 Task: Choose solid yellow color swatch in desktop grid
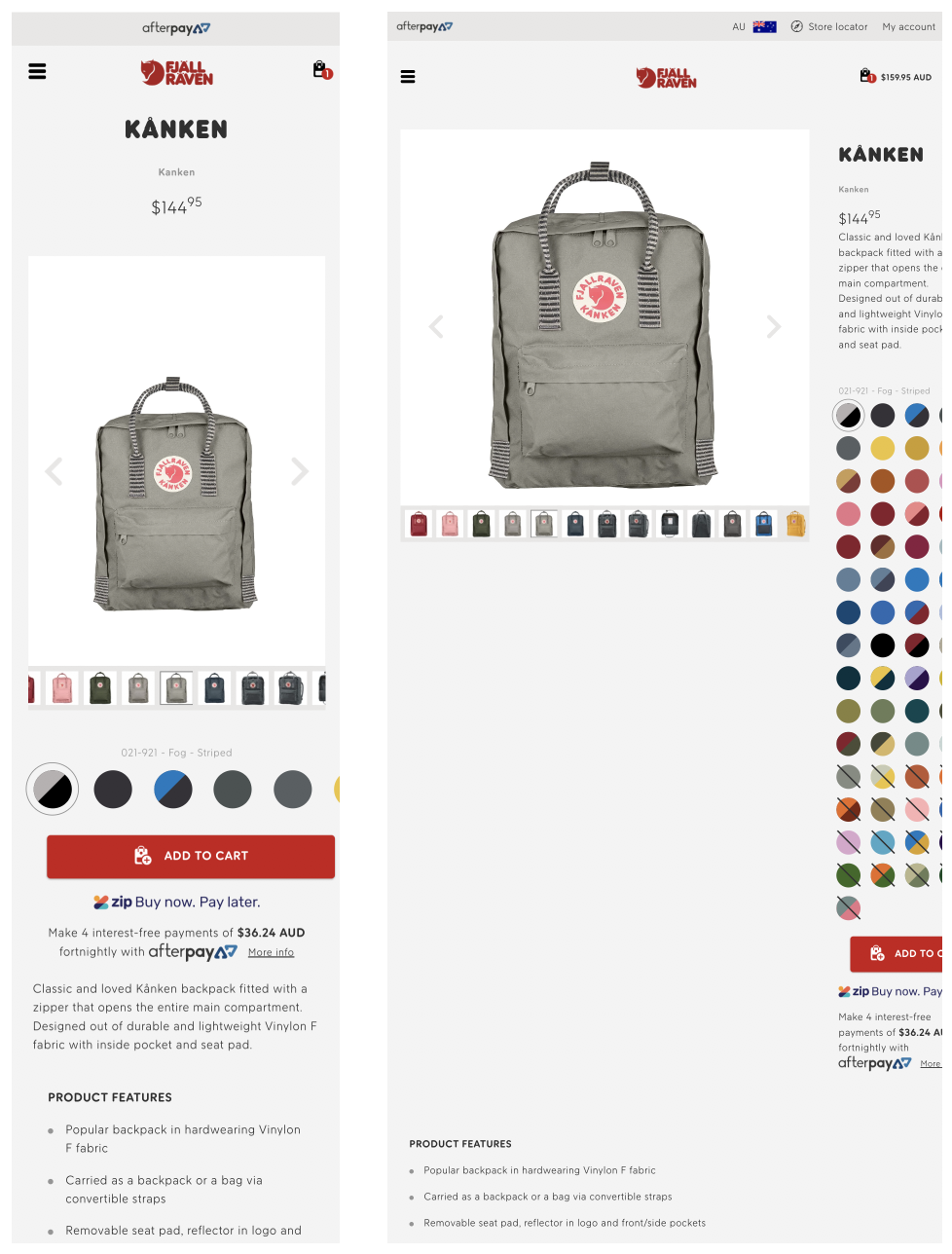883,448
